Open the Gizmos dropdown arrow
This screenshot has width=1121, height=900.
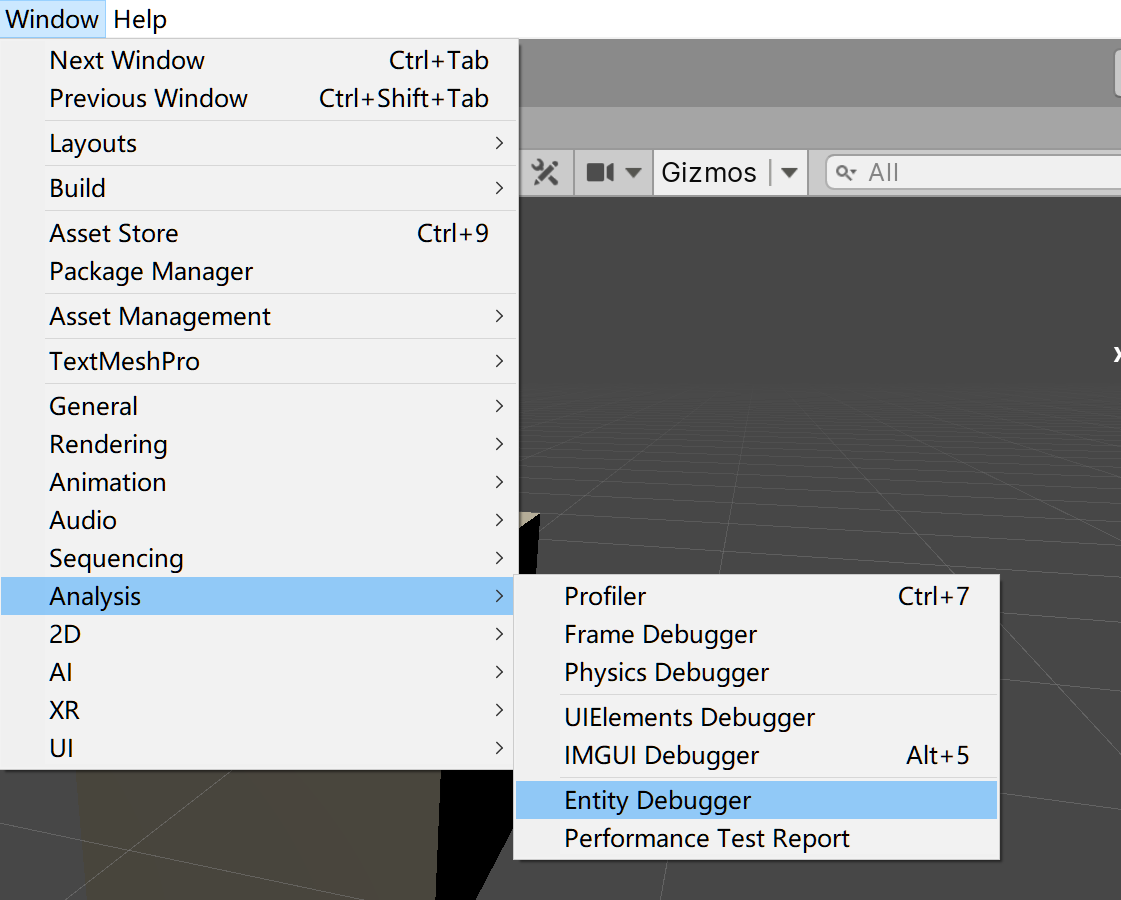(789, 172)
